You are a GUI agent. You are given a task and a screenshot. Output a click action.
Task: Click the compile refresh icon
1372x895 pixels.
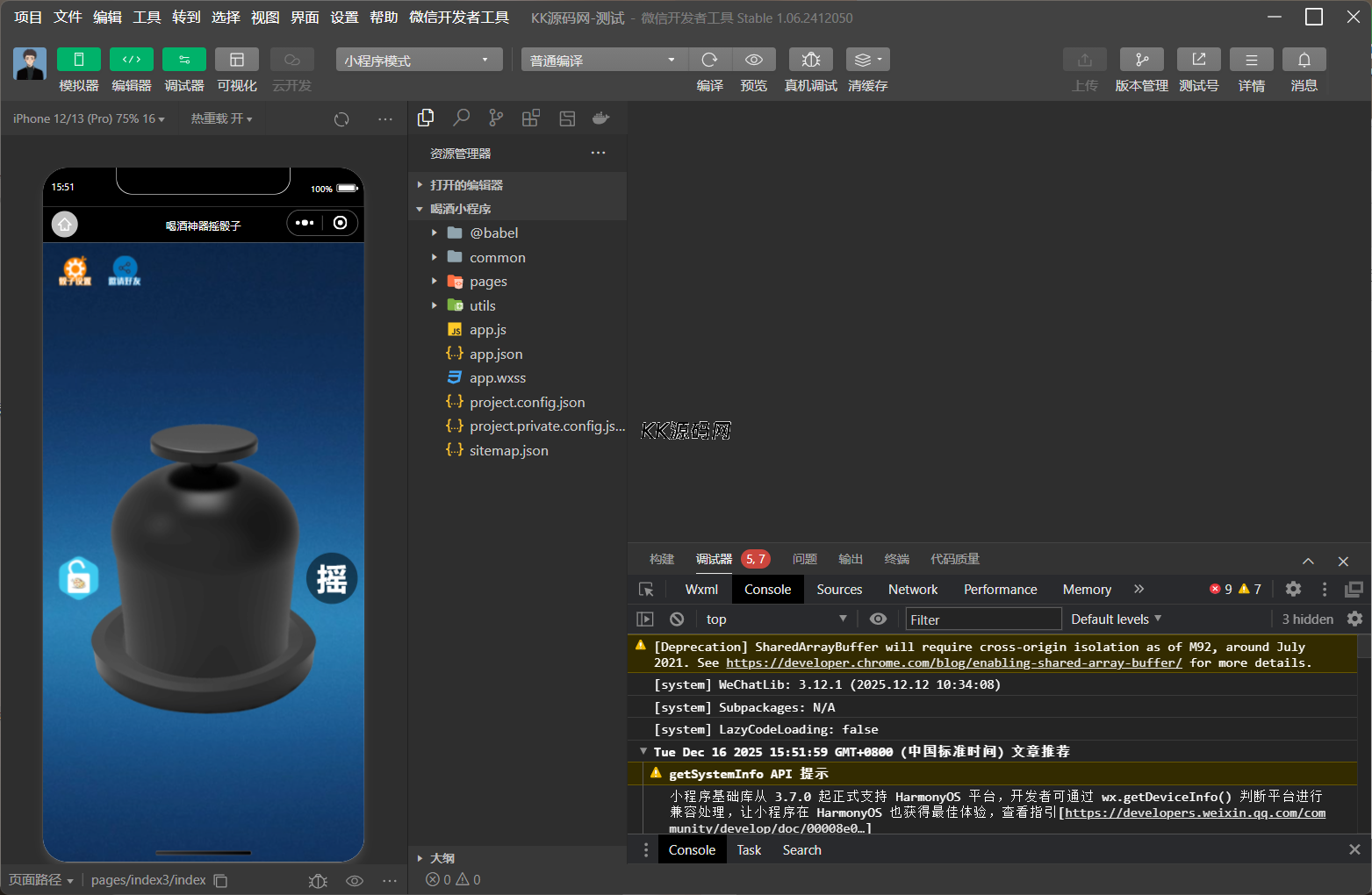(x=709, y=60)
